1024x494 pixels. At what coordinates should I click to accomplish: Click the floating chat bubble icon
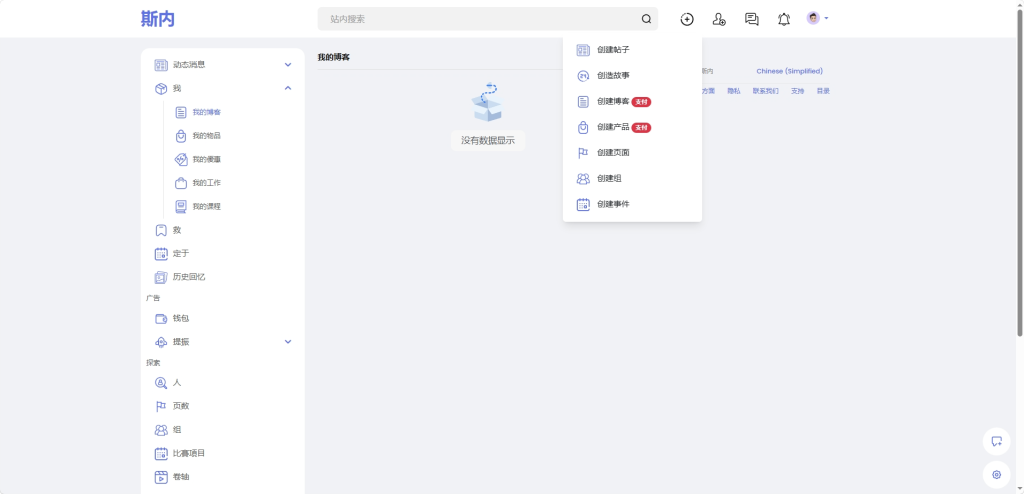pyautogui.click(x=997, y=441)
